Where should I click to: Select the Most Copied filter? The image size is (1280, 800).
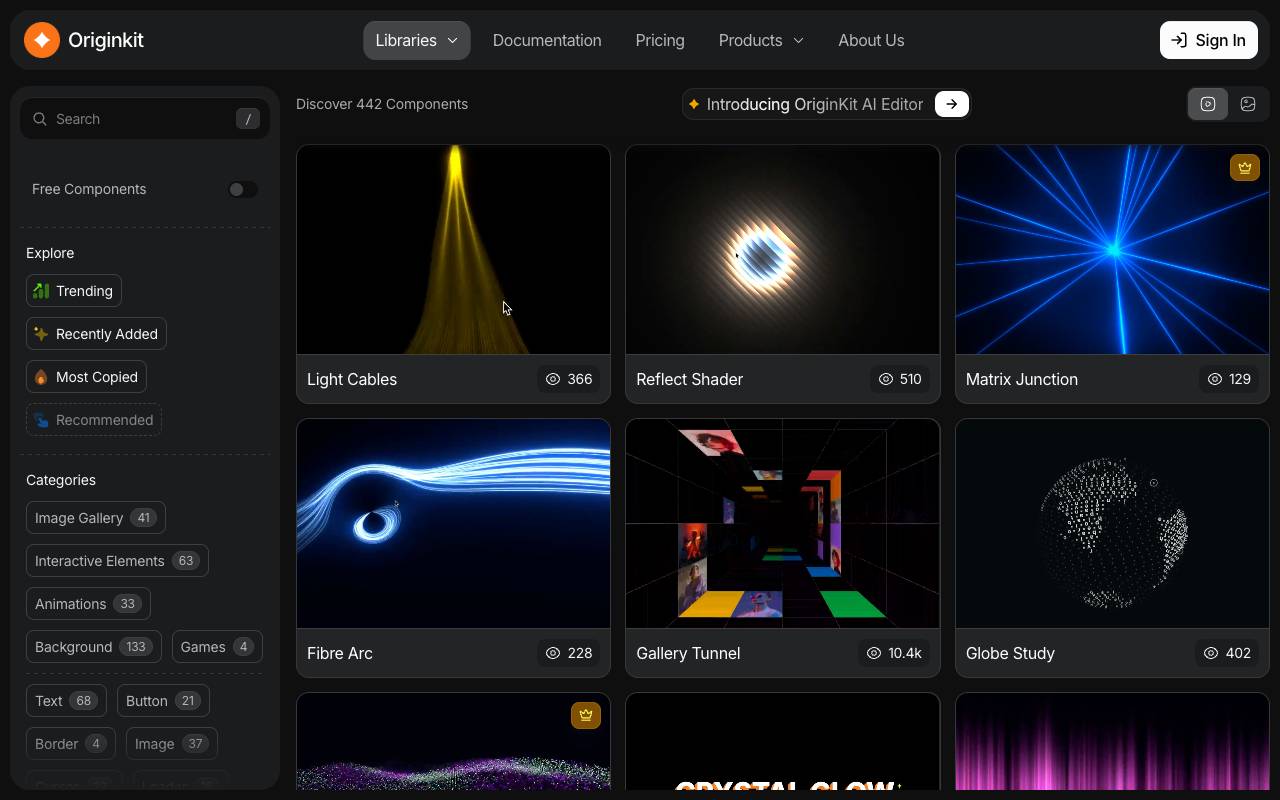[x=86, y=377]
